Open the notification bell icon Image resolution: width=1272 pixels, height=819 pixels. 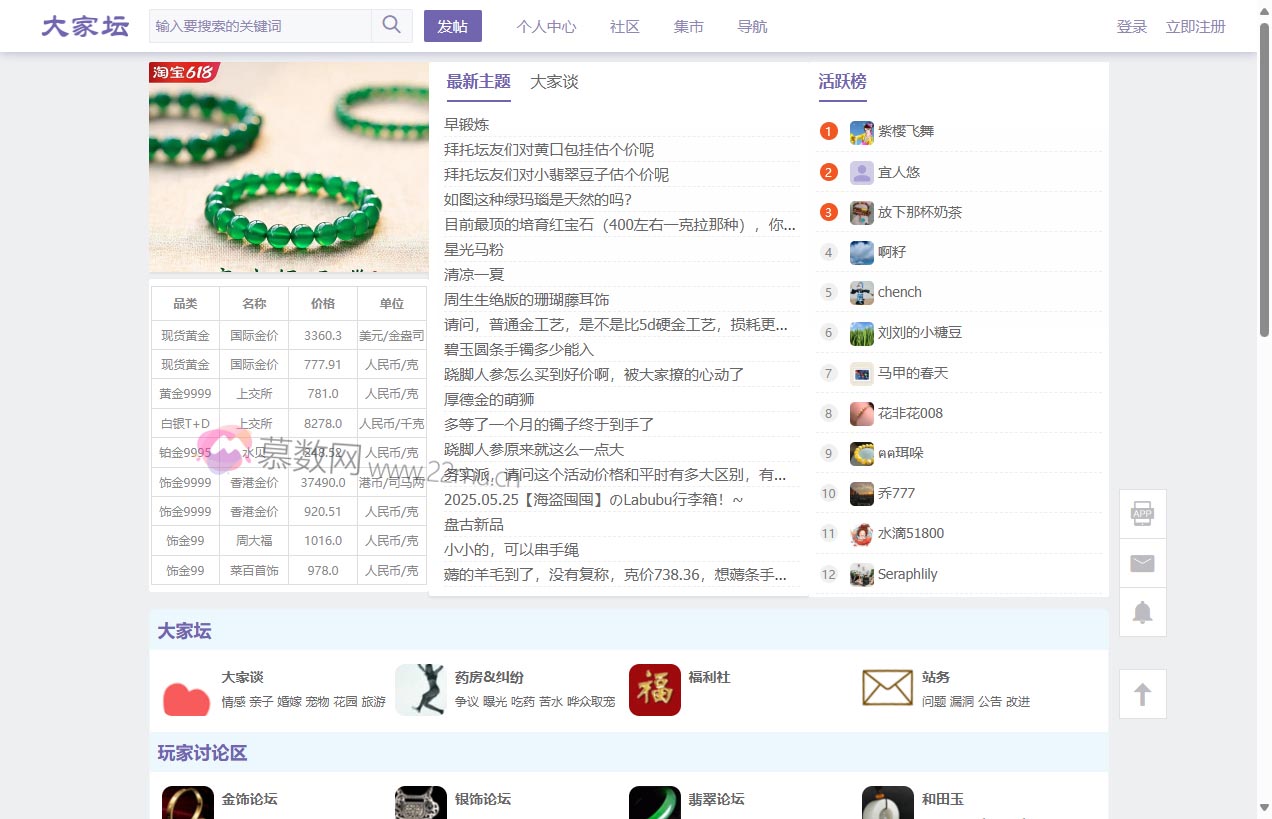pyautogui.click(x=1142, y=612)
